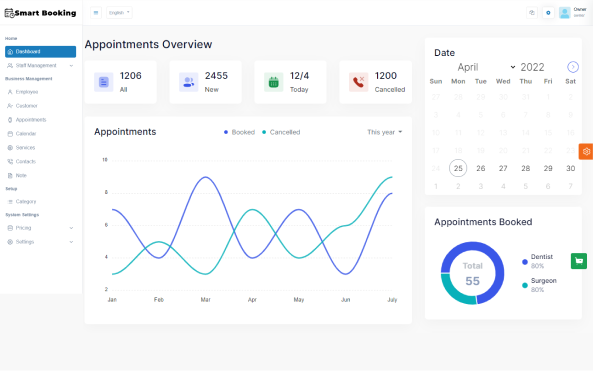
Task: Click the Pricing sidebar icon
Action: click(10, 228)
